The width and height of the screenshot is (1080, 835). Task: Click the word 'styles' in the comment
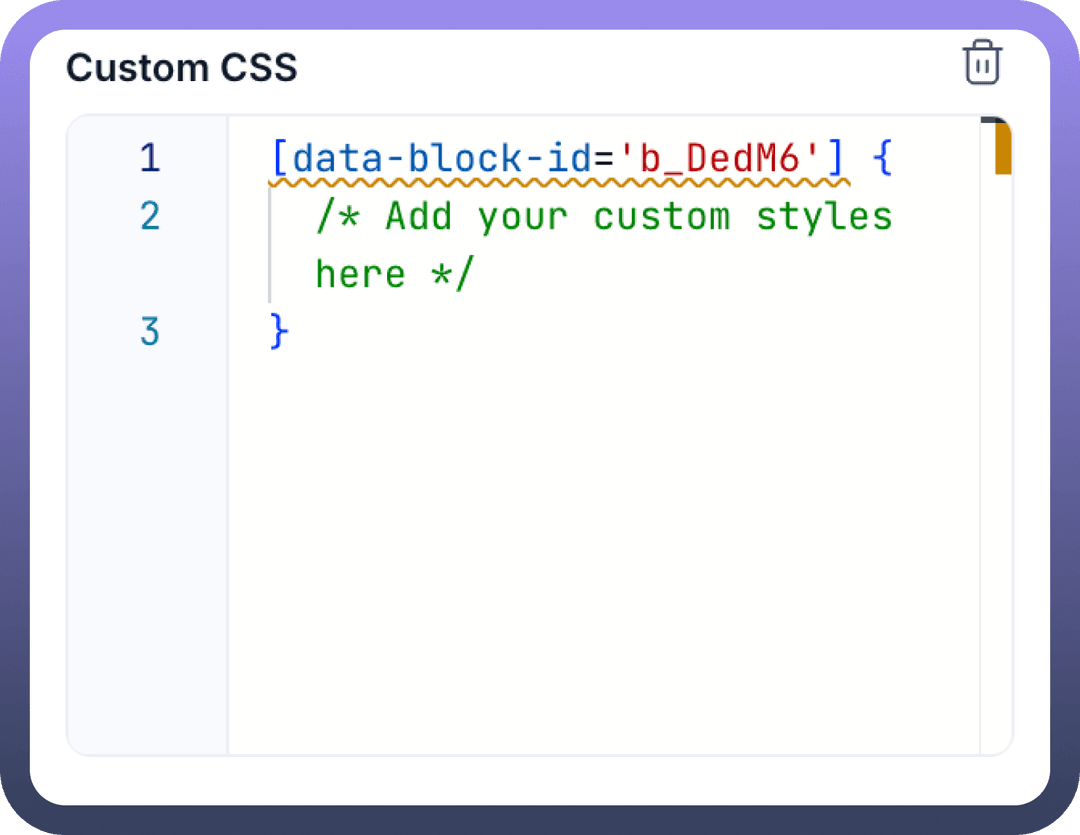point(823,216)
